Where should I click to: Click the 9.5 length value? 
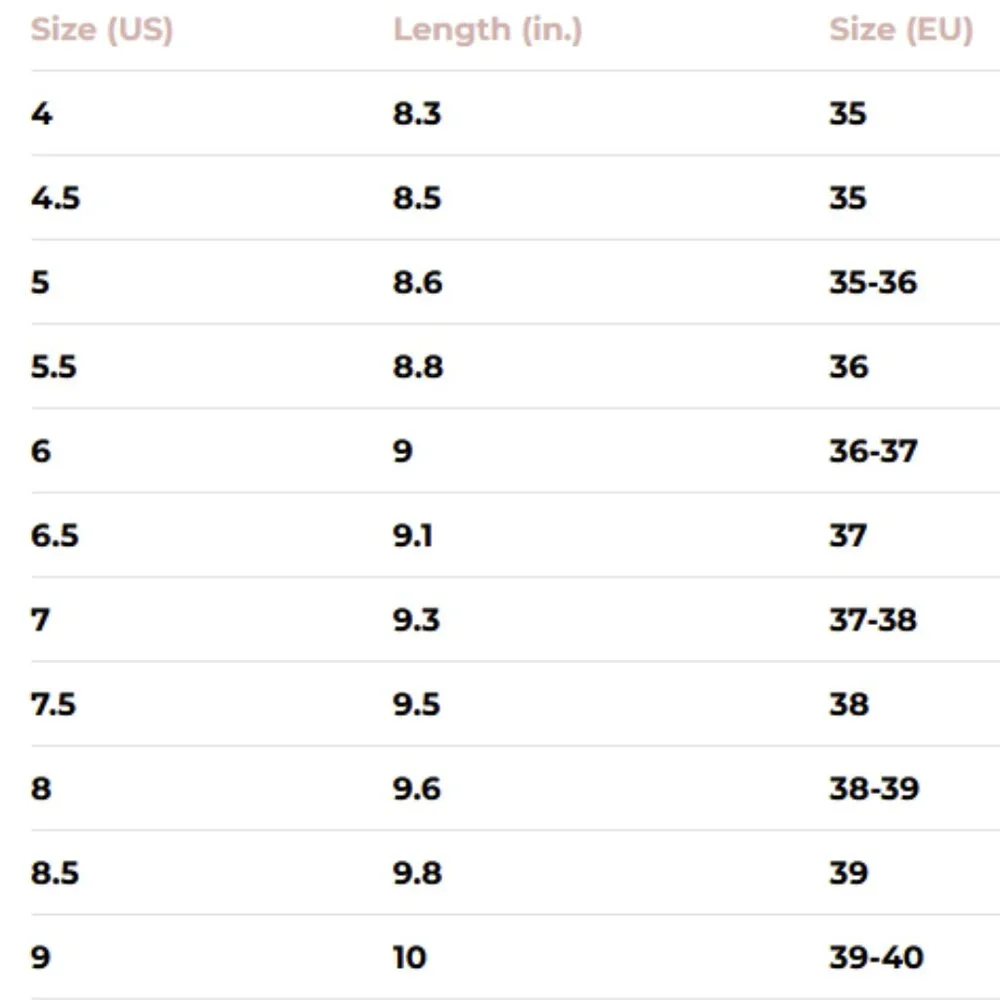point(416,704)
